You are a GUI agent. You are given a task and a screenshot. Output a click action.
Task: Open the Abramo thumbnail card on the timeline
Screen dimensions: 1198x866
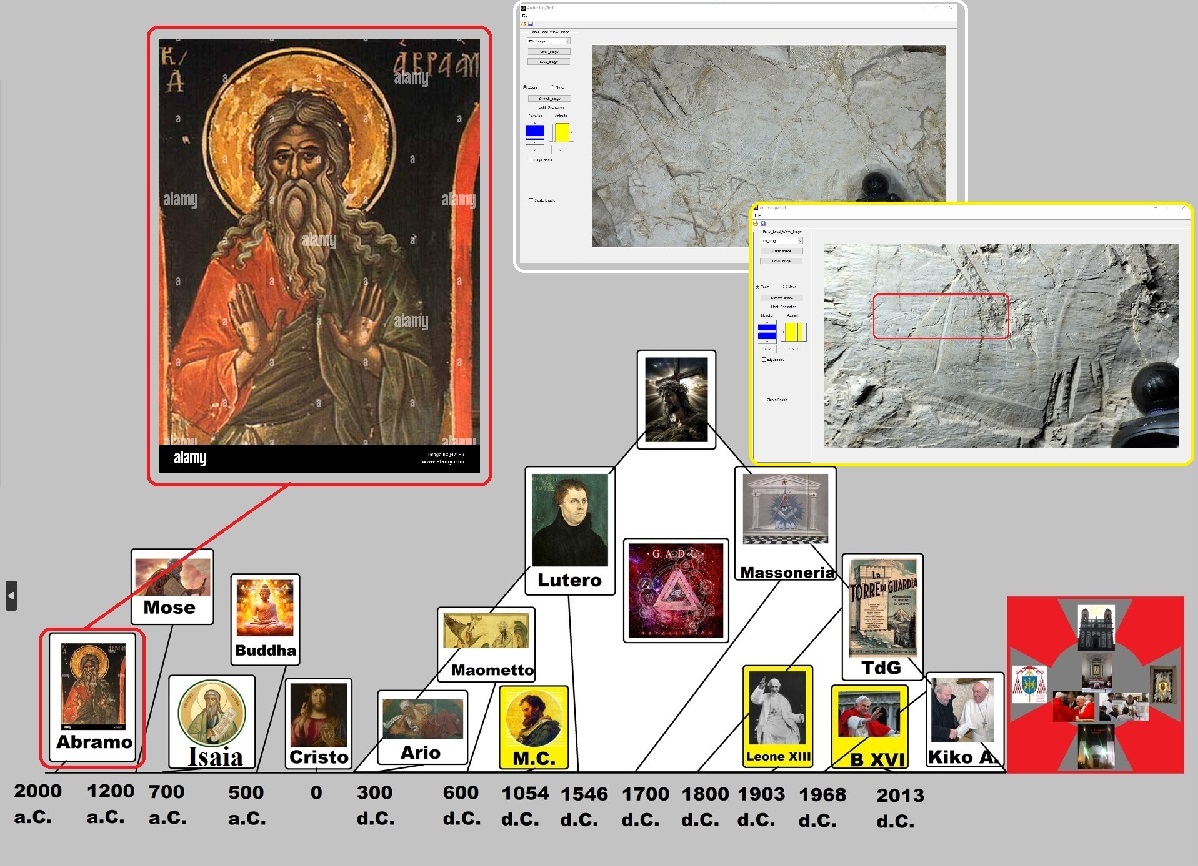coord(92,697)
